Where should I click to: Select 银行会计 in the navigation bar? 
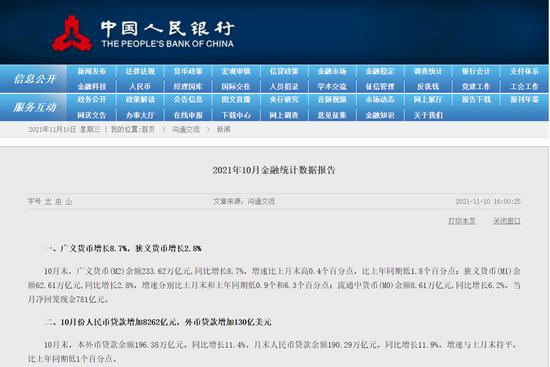[x=476, y=71]
